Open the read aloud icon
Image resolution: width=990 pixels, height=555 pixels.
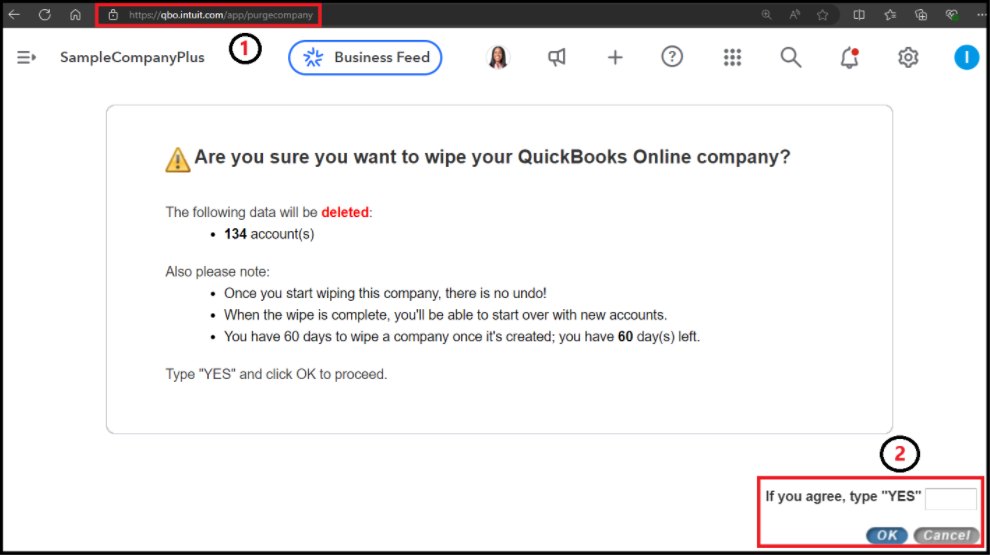(x=794, y=15)
